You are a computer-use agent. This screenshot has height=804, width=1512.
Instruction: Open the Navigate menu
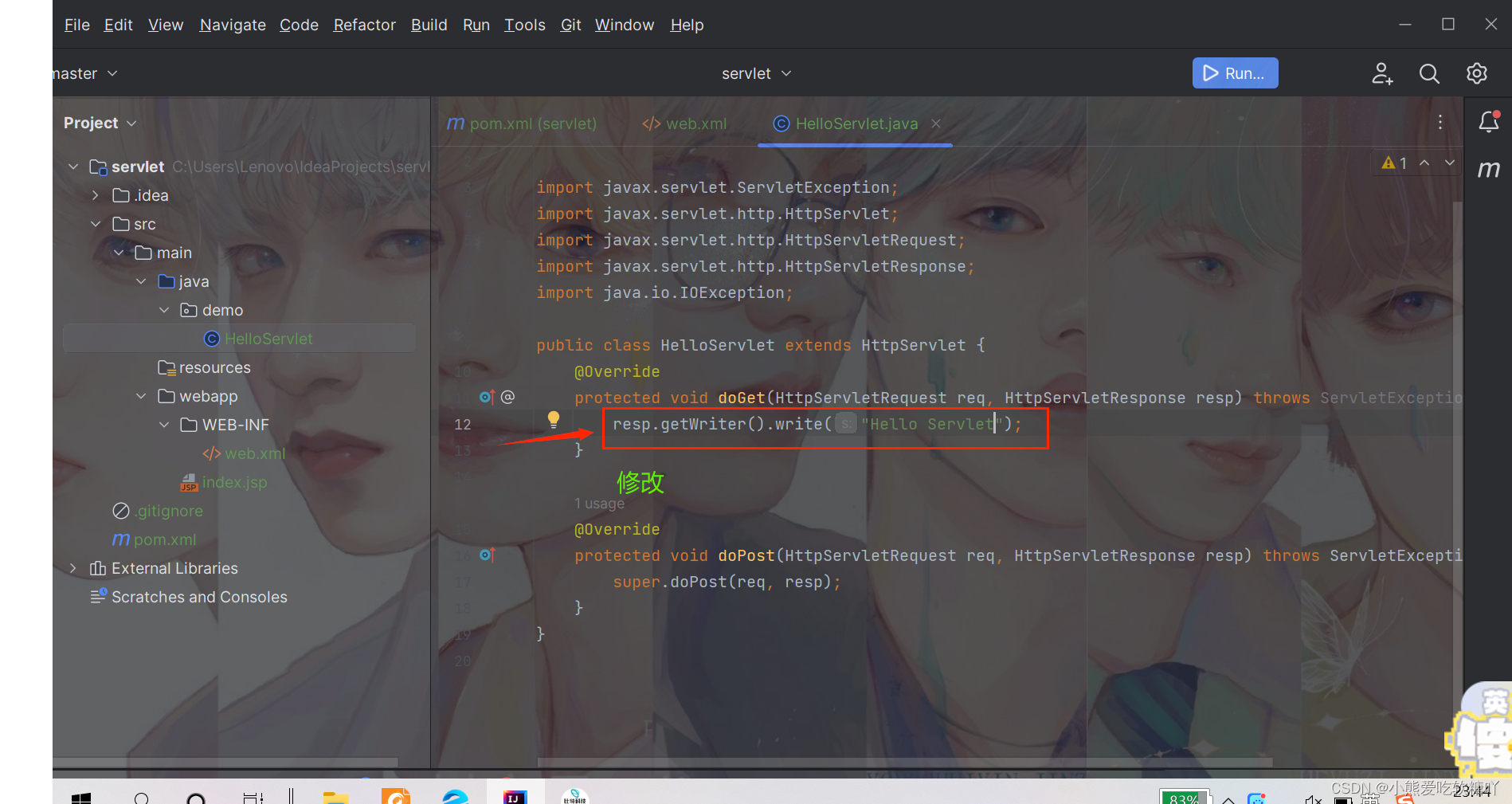click(233, 25)
